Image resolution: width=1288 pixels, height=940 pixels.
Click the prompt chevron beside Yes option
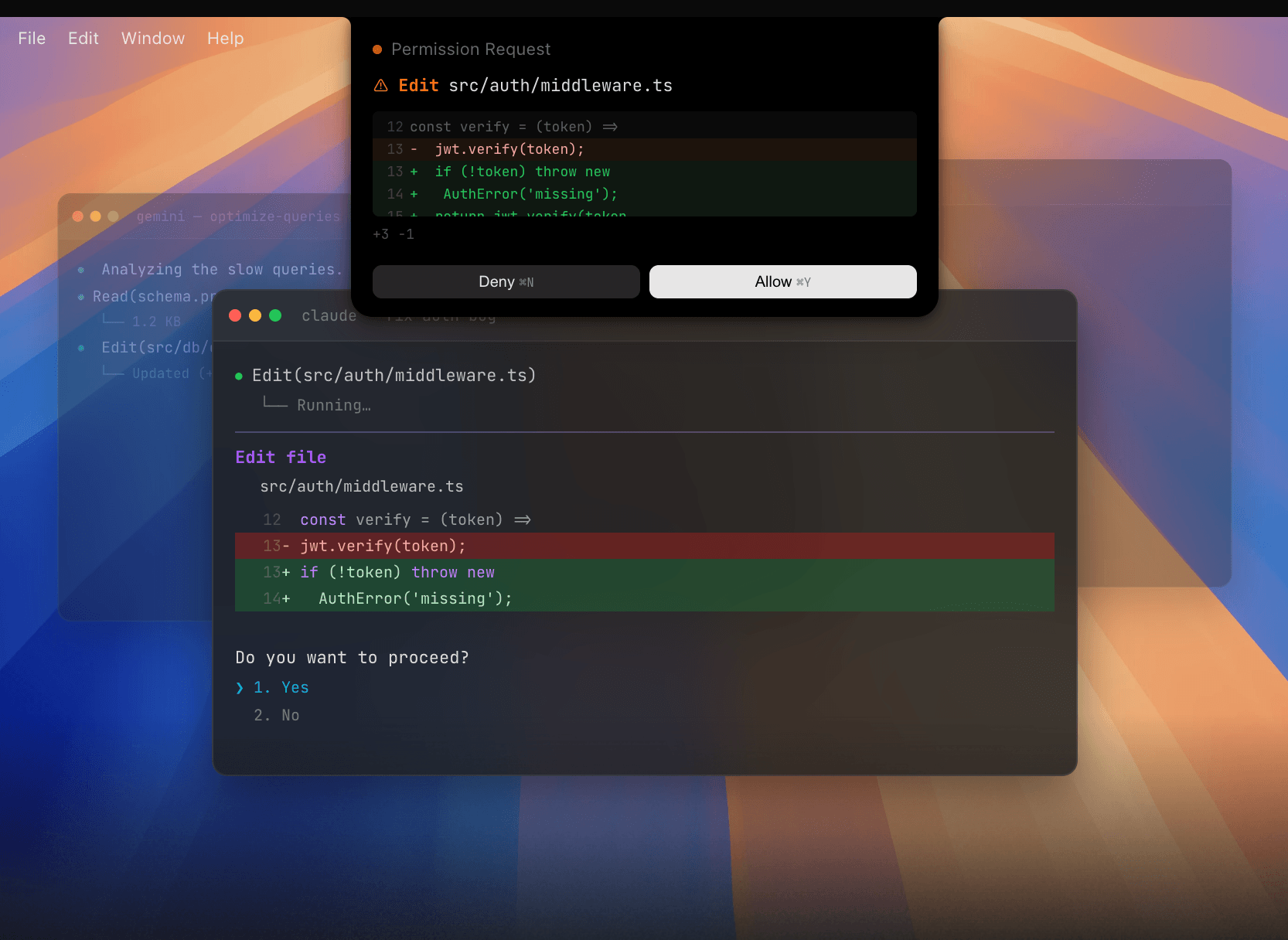click(240, 688)
